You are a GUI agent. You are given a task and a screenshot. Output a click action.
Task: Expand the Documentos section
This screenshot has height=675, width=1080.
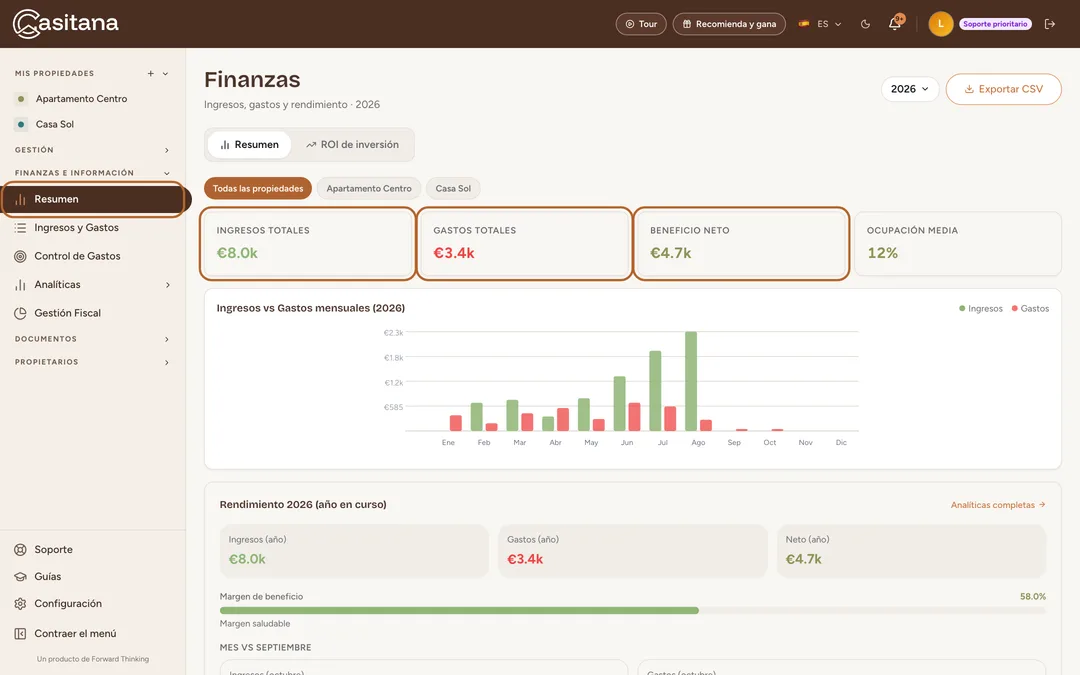click(x=92, y=339)
